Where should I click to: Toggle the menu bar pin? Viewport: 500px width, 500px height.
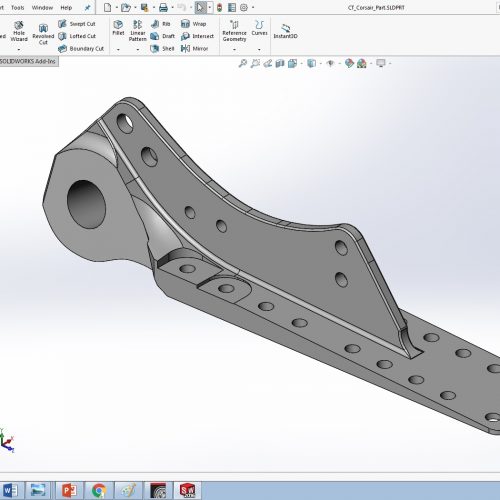tap(87, 8)
